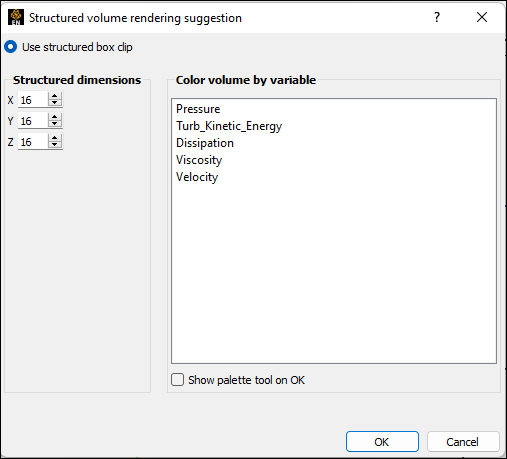Decrease the Z dimension with down arrow
507x459 pixels.
point(55,145)
